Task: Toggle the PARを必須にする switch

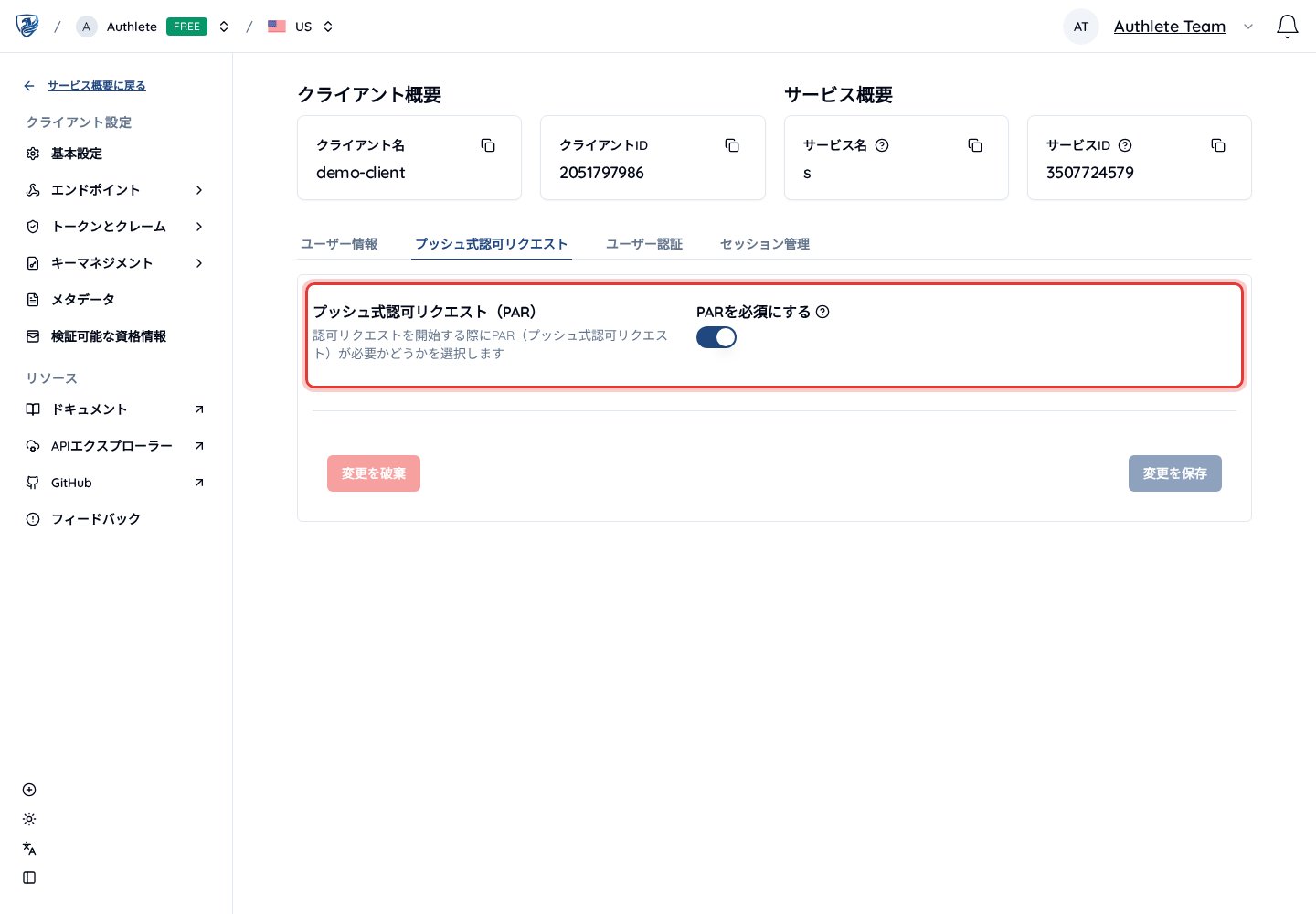Action: click(716, 337)
